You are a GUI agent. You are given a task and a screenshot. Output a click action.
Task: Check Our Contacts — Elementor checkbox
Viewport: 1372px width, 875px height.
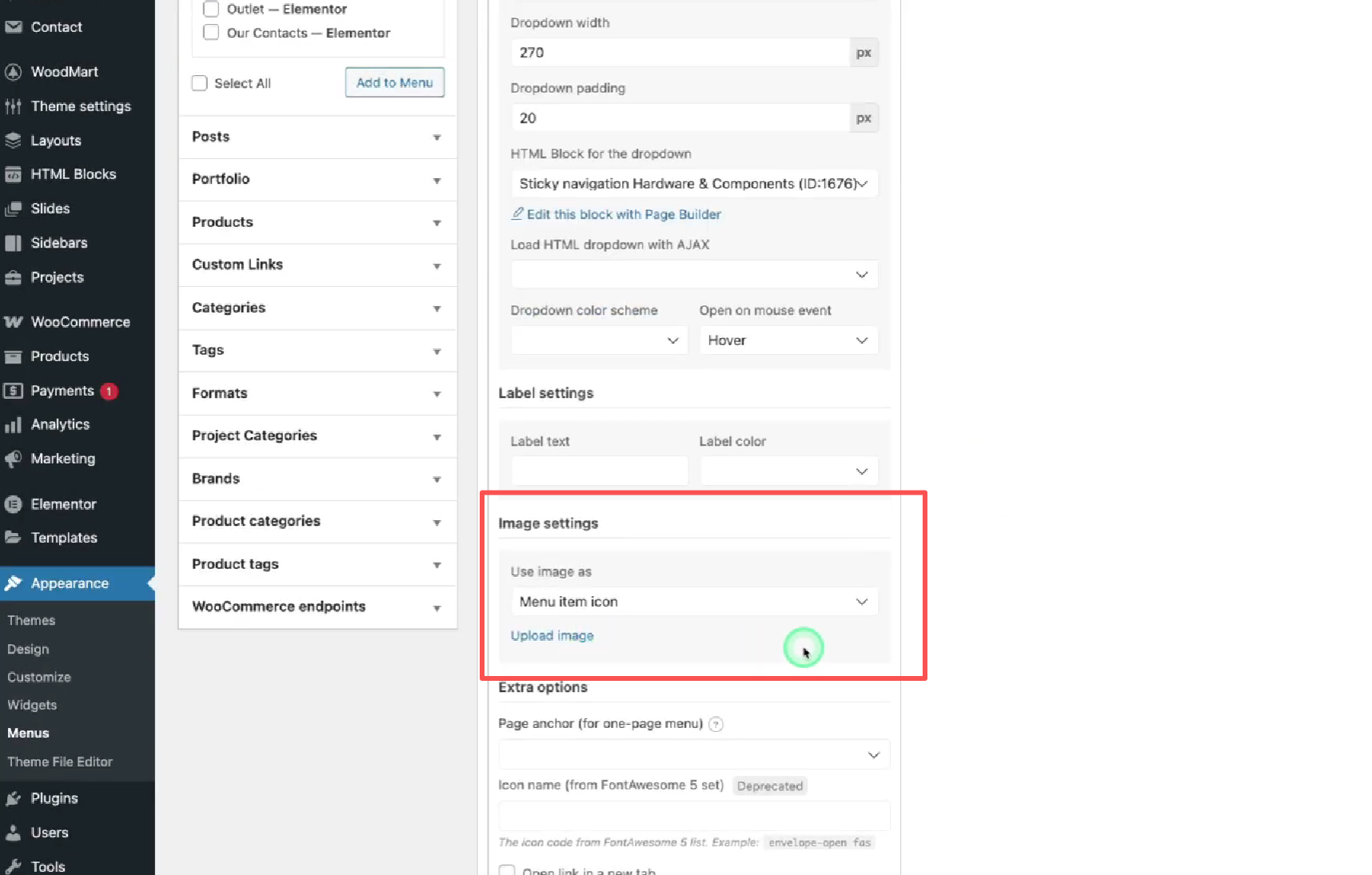point(211,32)
